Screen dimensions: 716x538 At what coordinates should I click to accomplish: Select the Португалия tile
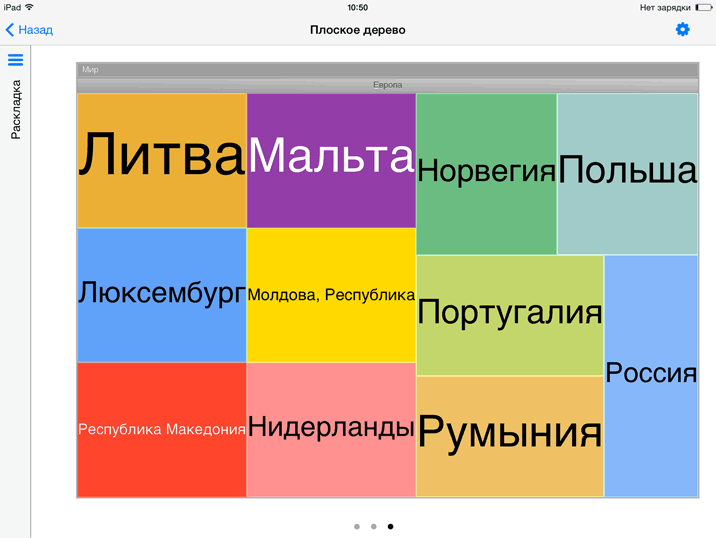pos(510,315)
